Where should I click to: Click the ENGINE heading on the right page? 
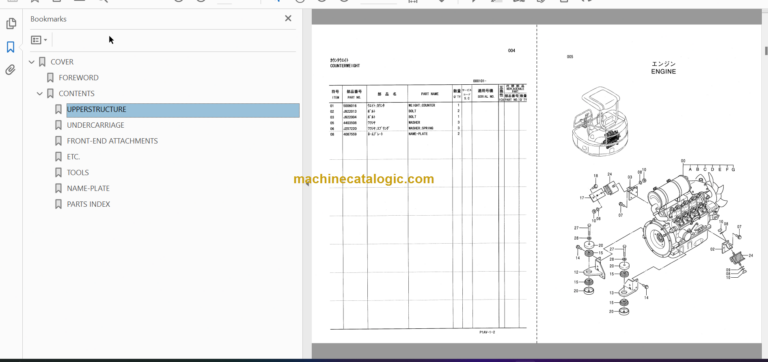(663, 72)
